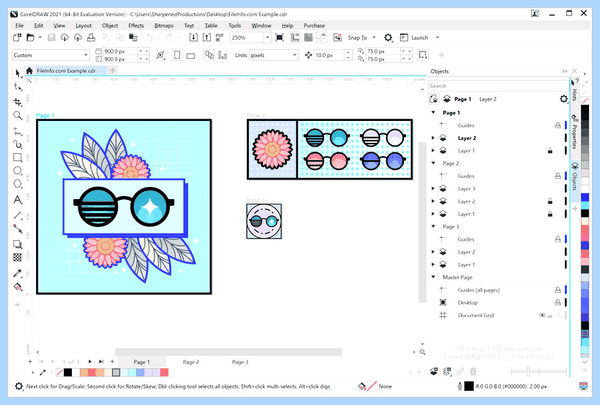The width and height of the screenshot is (600, 405).
Task: Select the Crop tool
Action: tap(17, 102)
